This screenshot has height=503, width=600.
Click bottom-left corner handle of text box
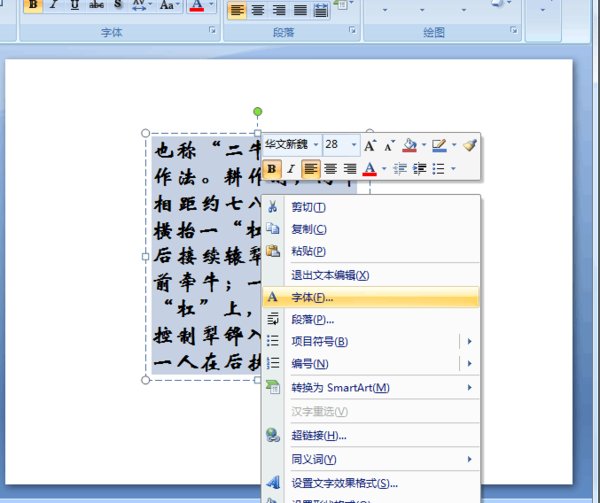[145, 380]
